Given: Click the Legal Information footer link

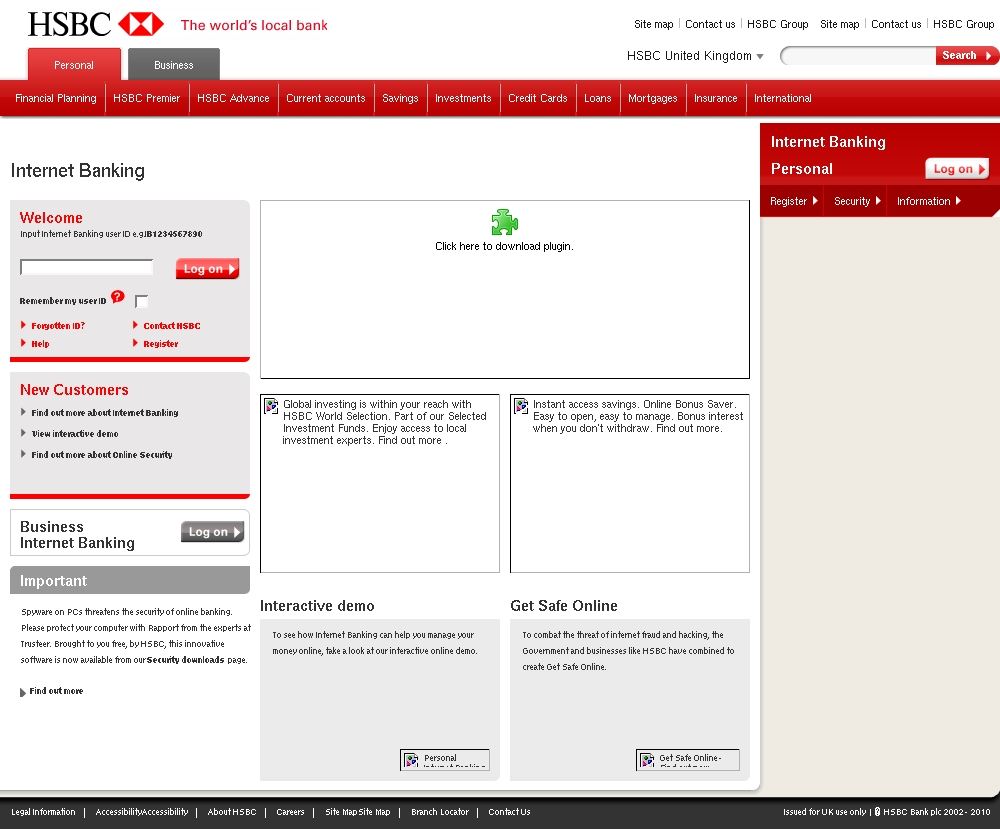Looking at the screenshot, I should point(43,812).
